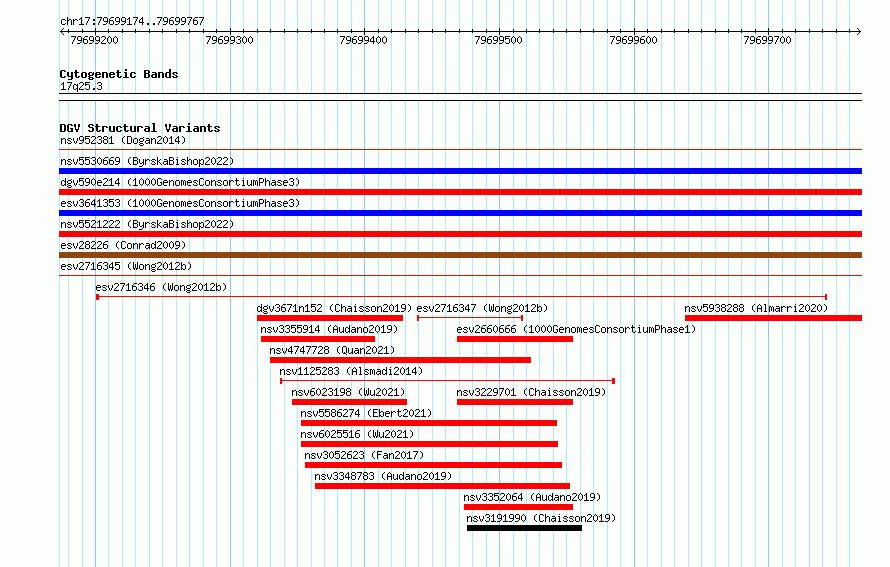This screenshot has height=567, width=890.
Task: Select the red bar under nsv3052623
Action: click(434, 465)
